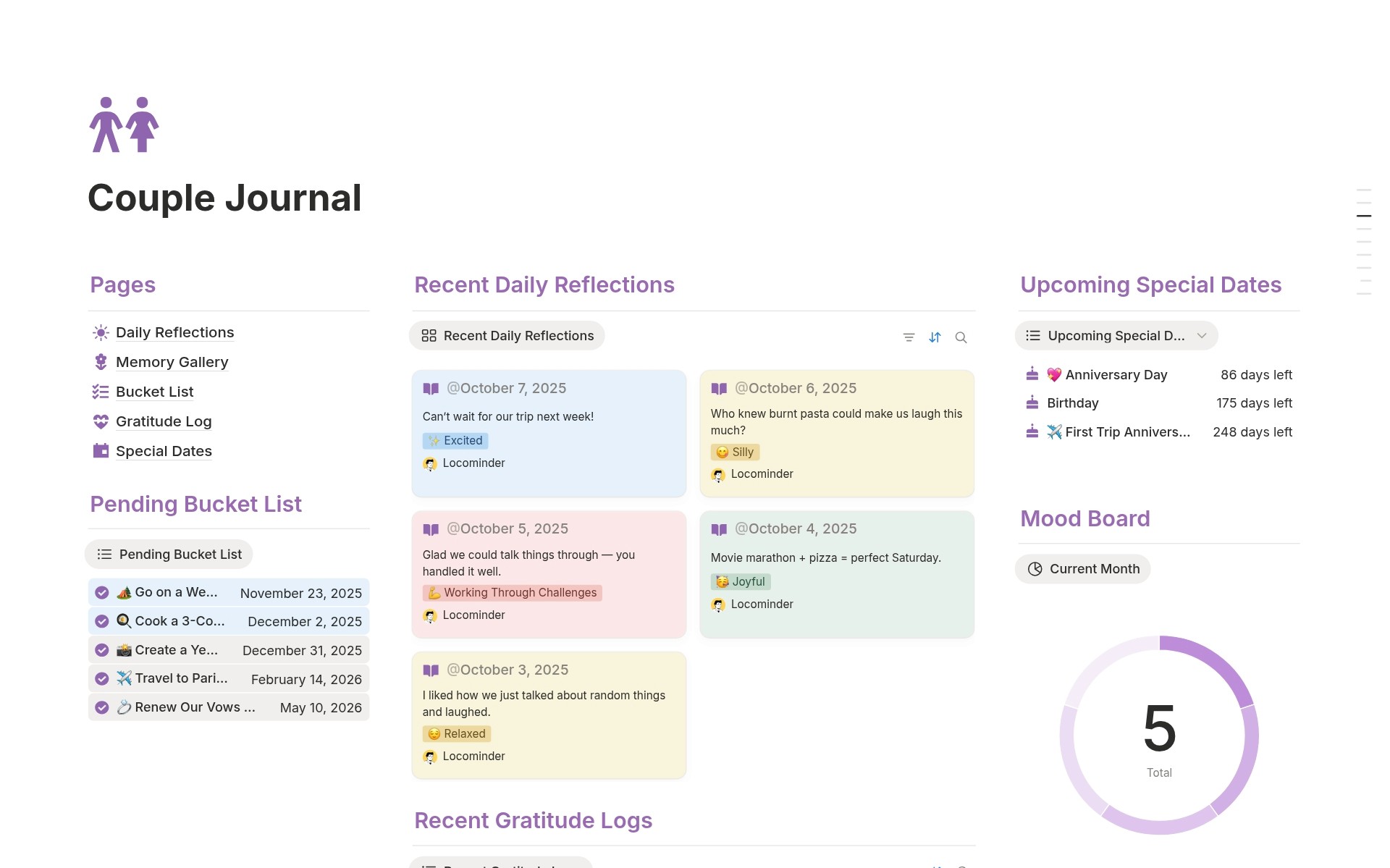Click the couple icon above the page title
Viewport: 1390px width, 868px height.
124,125
